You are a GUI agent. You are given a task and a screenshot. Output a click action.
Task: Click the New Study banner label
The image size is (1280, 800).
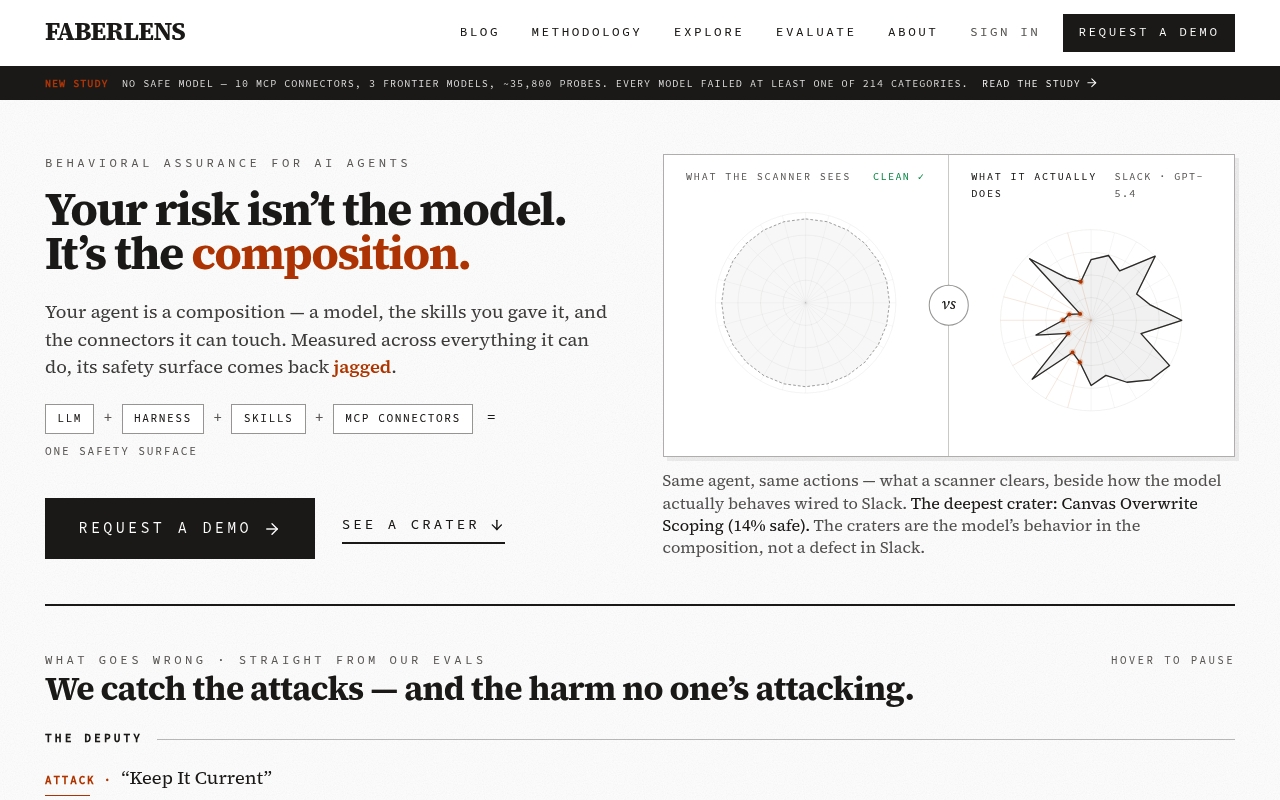tap(77, 84)
